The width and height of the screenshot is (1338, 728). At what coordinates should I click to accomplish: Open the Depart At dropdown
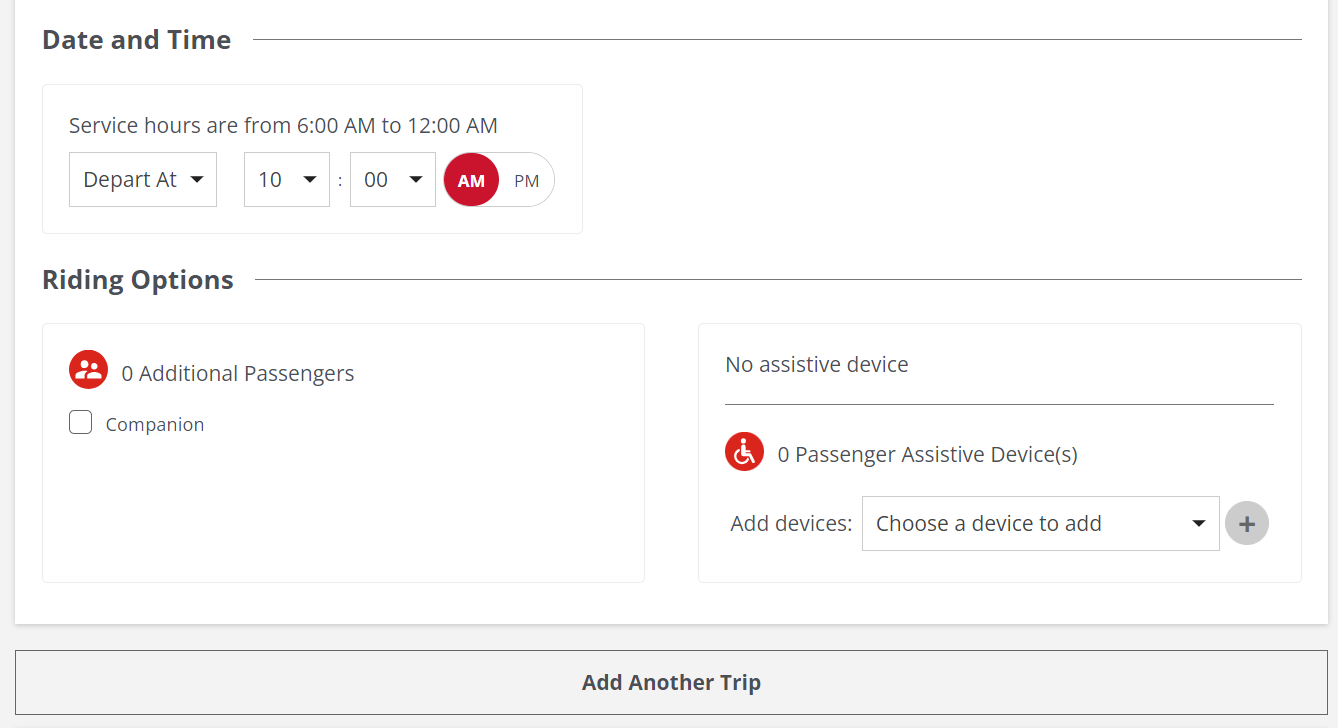pyautogui.click(x=143, y=180)
